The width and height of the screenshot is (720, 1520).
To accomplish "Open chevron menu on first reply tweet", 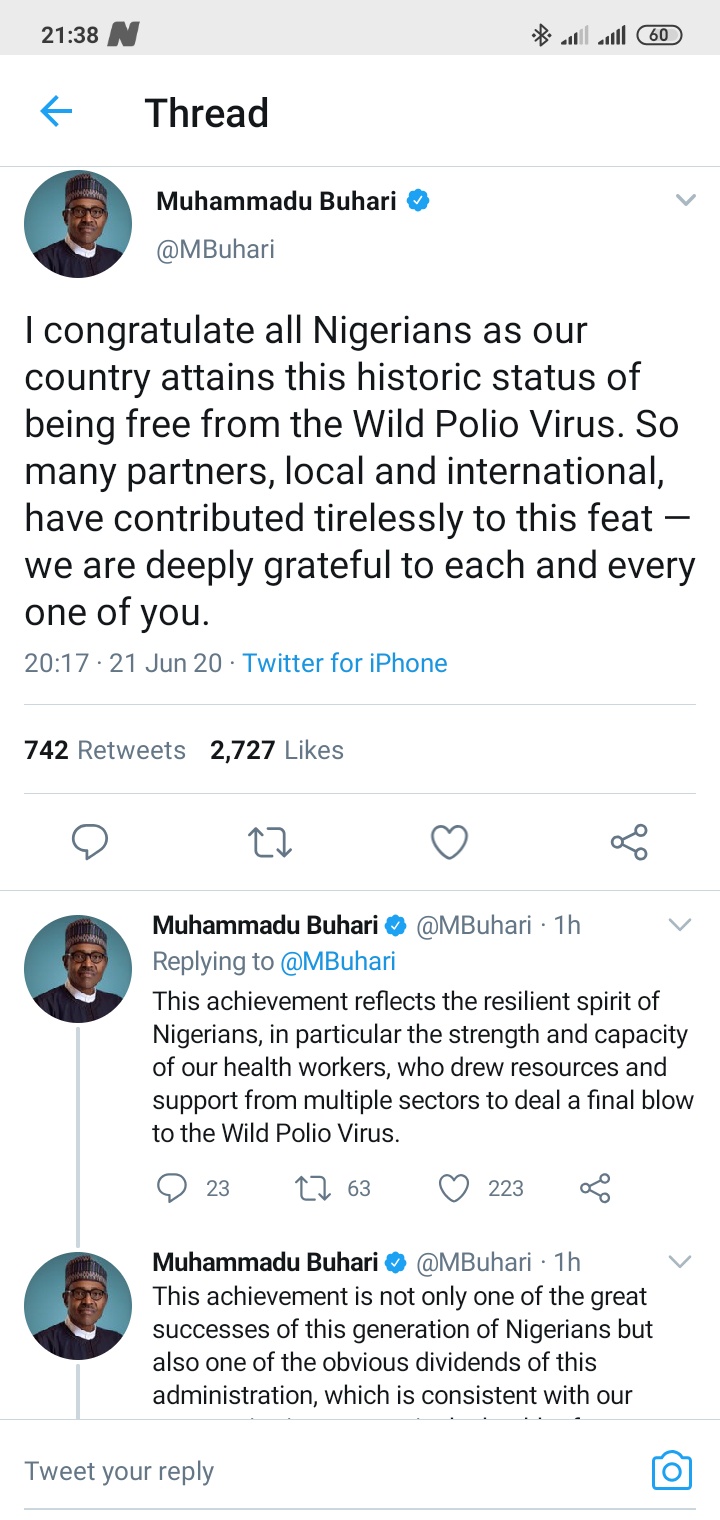I will (680, 925).
